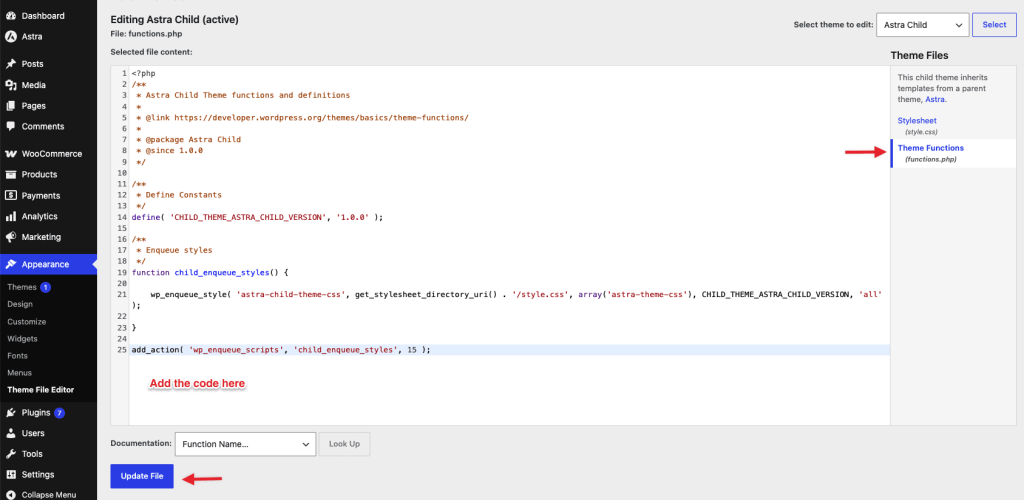Open the Function Name documentation dropdown
Image resolution: width=1024 pixels, height=500 pixels.
[x=246, y=444]
